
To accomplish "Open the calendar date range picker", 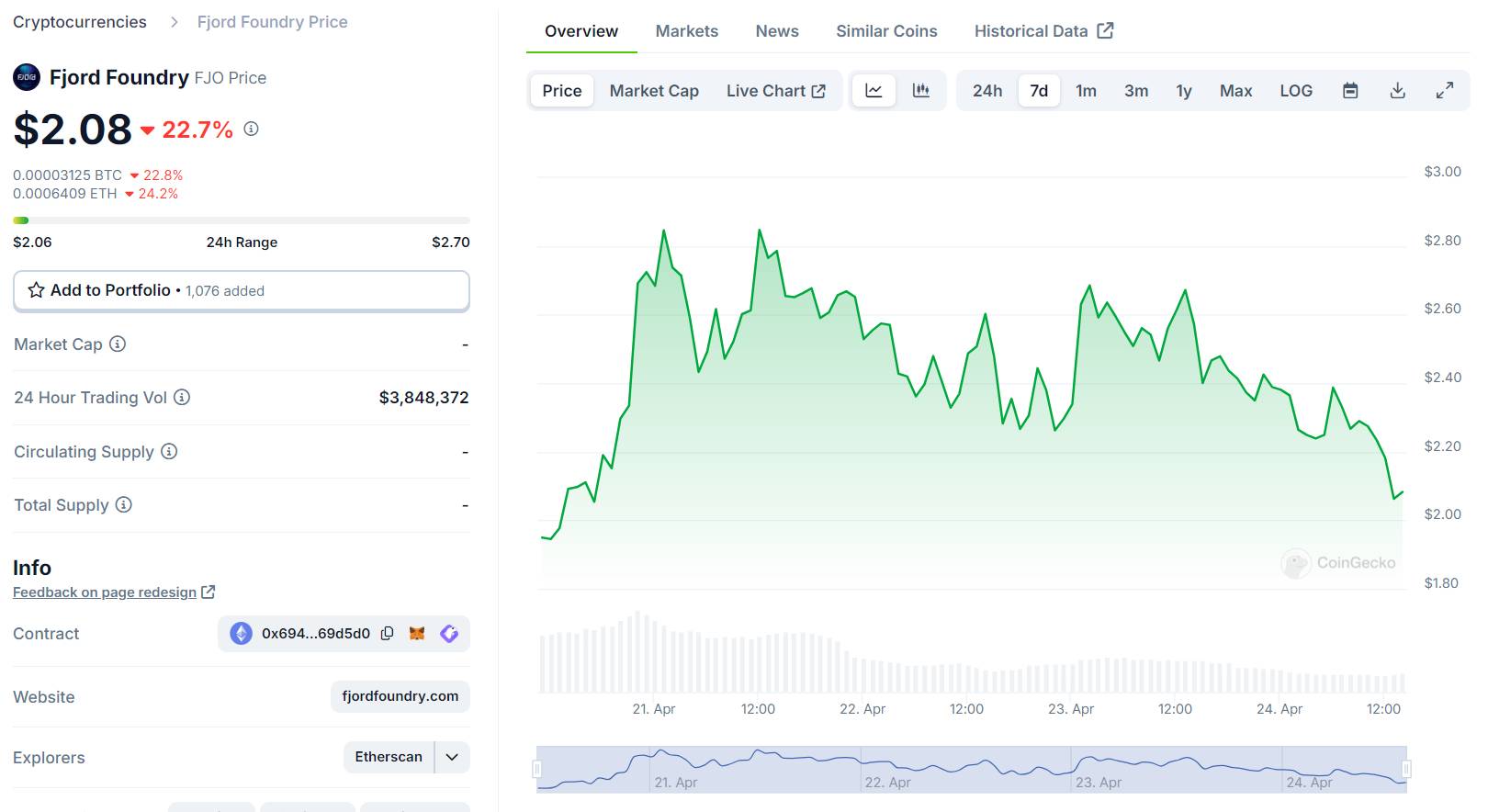I will click(1350, 91).
